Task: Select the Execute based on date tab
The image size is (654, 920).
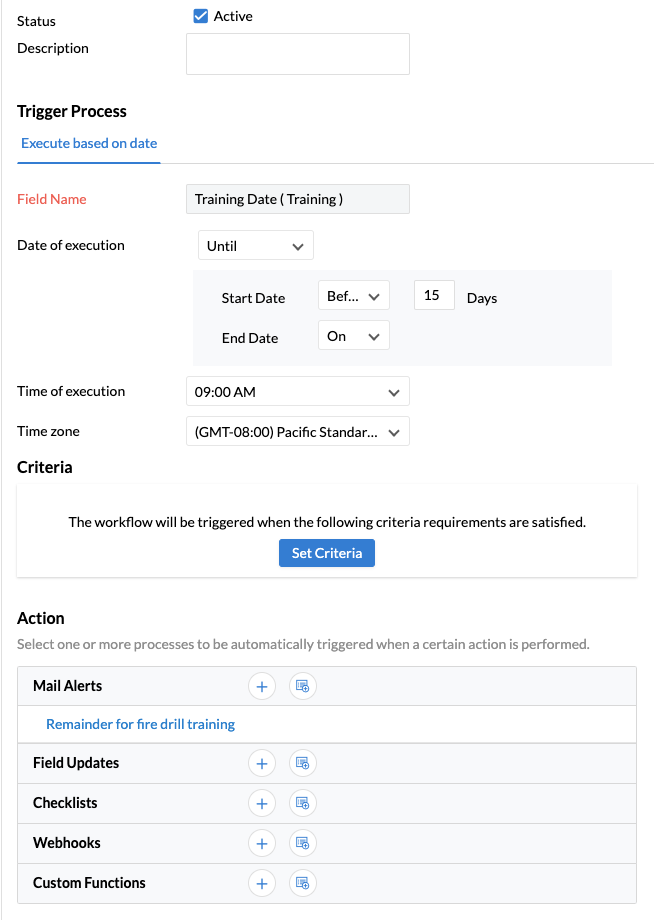Action: (x=89, y=143)
